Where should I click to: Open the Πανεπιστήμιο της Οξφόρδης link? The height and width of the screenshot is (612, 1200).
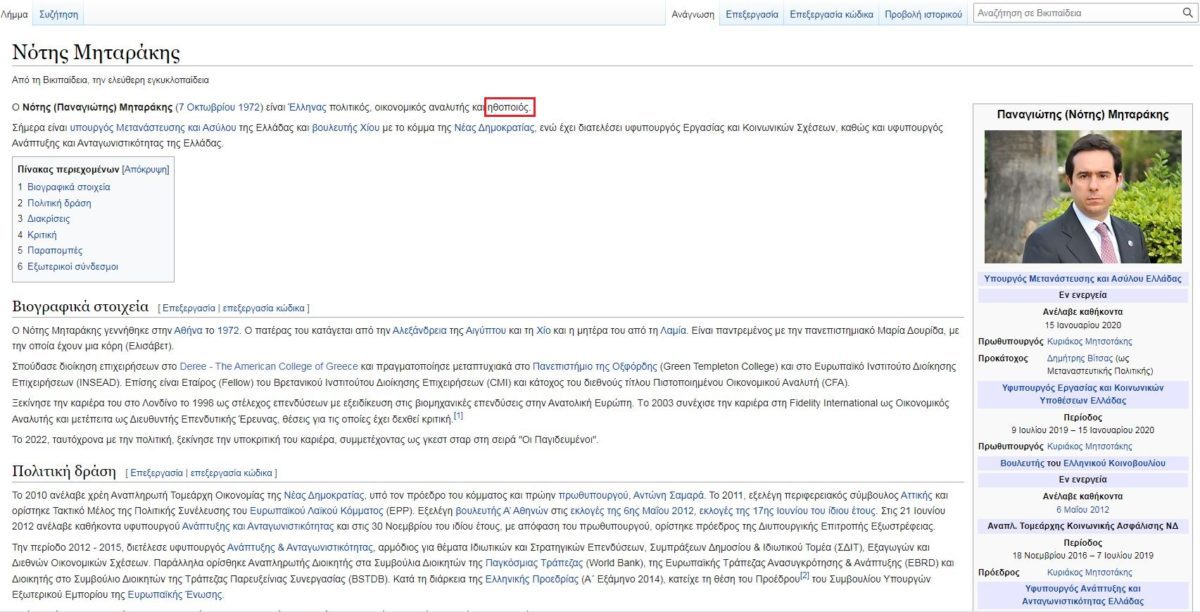click(x=594, y=367)
